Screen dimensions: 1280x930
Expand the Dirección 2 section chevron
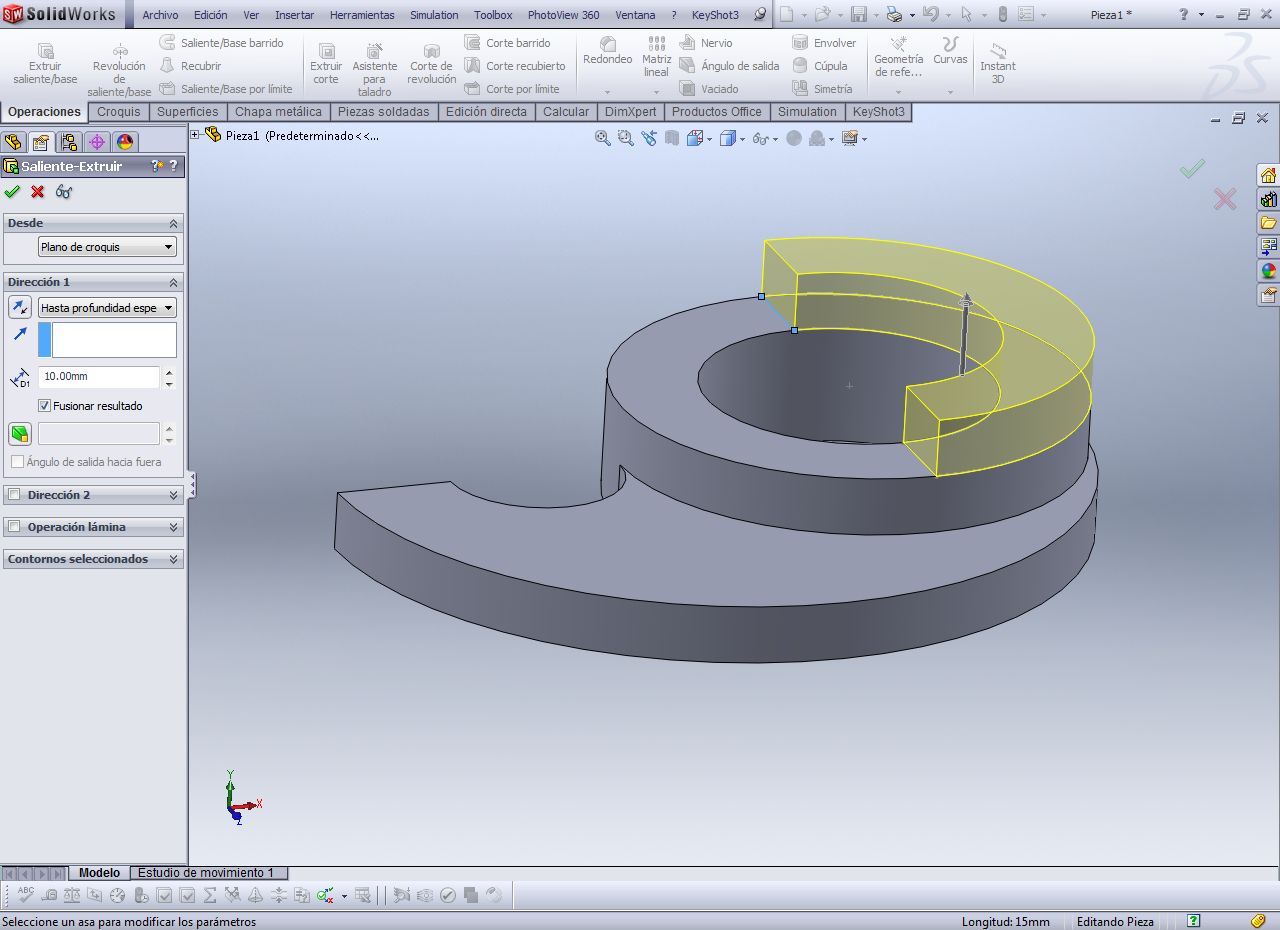point(173,495)
